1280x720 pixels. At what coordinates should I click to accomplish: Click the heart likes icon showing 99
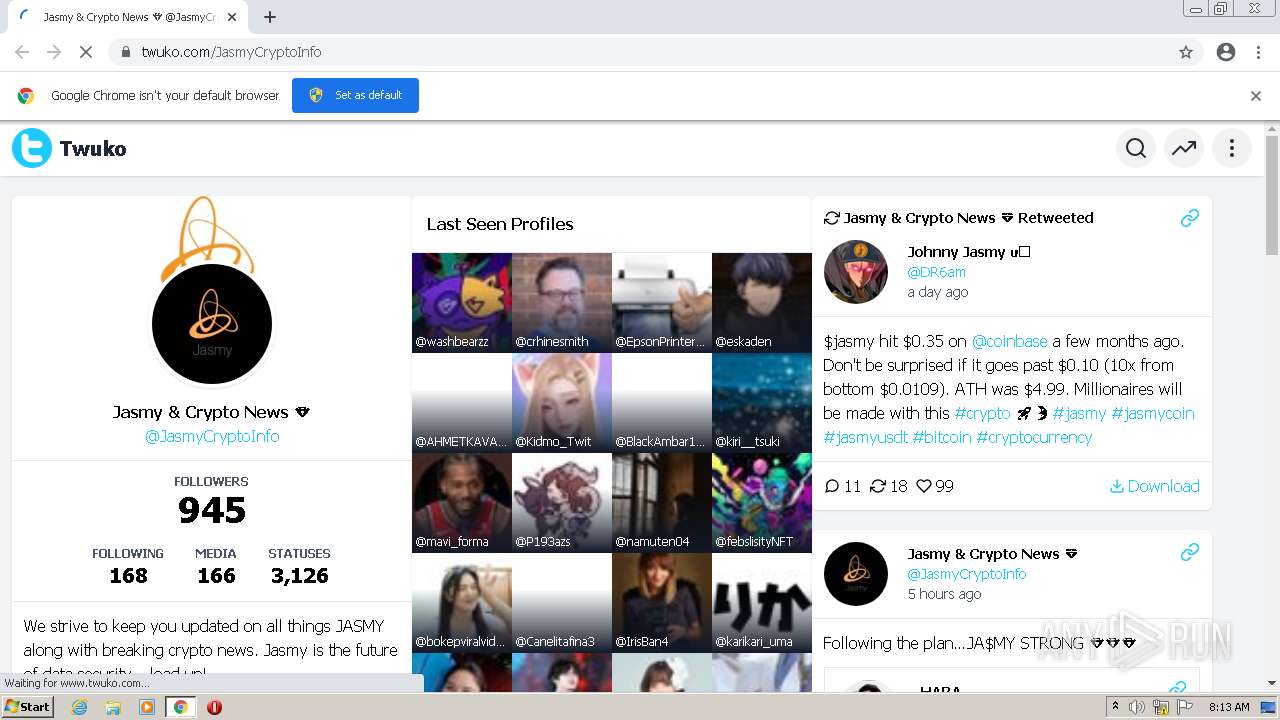(x=924, y=486)
